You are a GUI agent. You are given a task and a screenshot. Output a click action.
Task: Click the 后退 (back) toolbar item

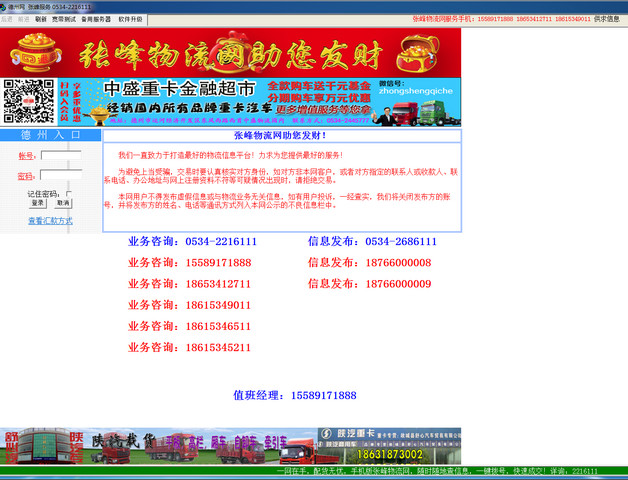7,18
